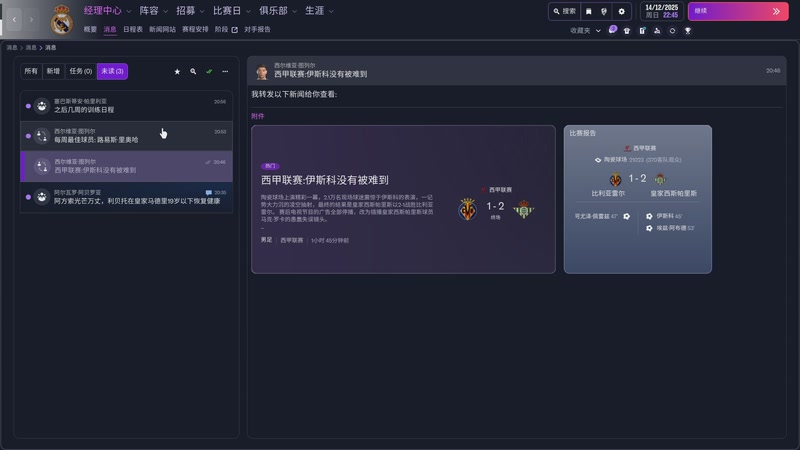800x450 pixels.
Task: Open message 阿方索光芒万丈
Action: pyautogui.click(x=127, y=197)
